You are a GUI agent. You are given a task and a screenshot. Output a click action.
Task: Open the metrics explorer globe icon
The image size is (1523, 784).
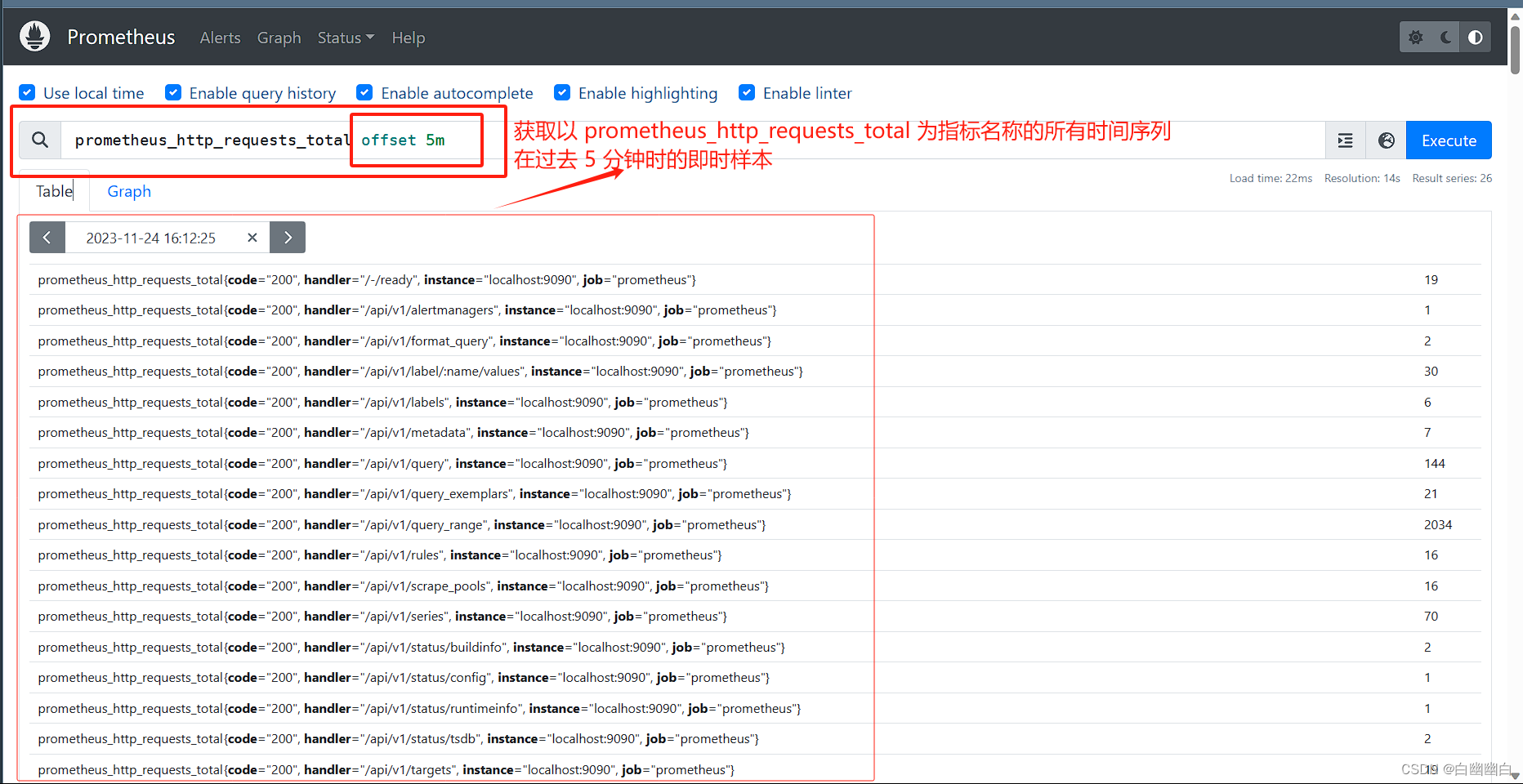(1386, 140)
